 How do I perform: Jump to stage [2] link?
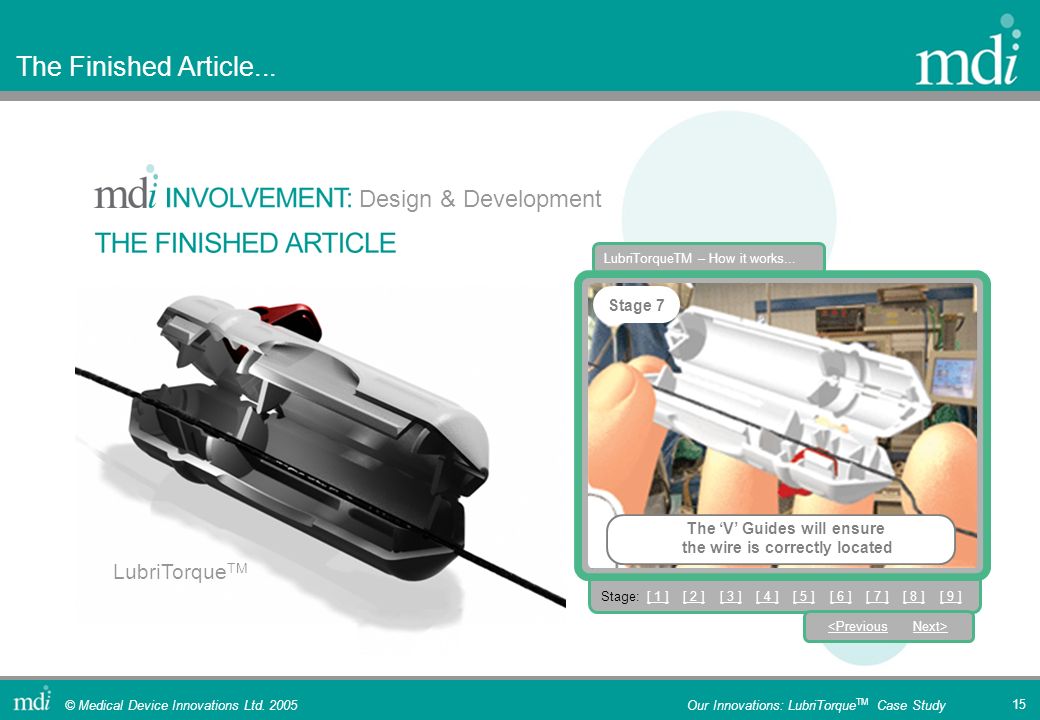694,596
